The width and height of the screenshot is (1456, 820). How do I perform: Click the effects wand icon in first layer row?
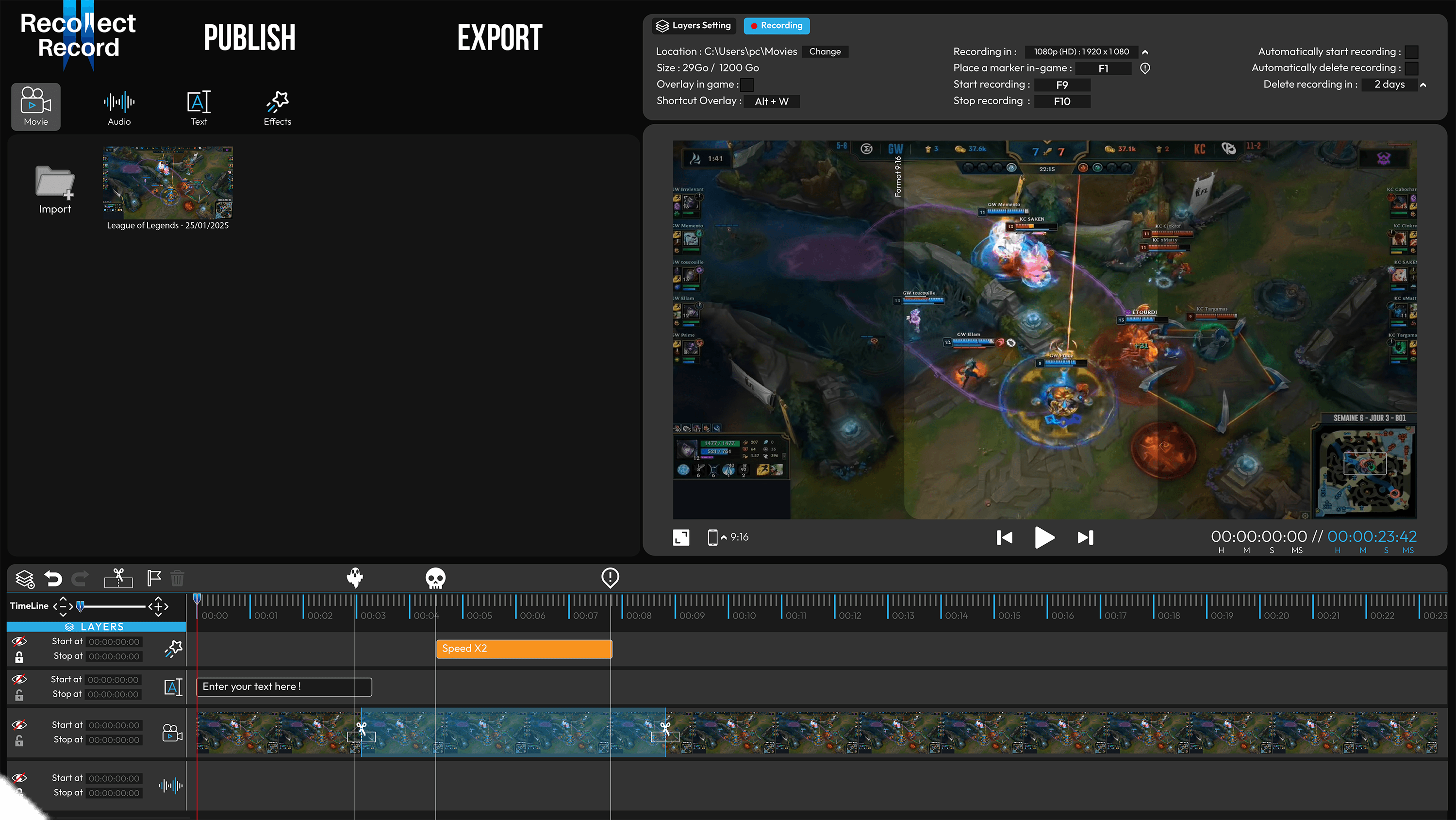coord(174,649)
